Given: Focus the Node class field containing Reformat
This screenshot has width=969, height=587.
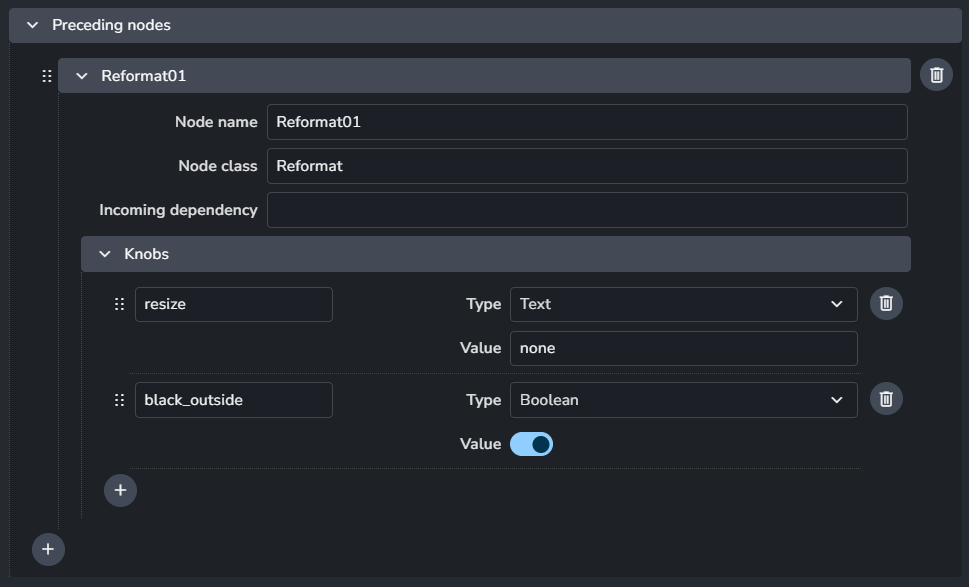Looking at the screenshot, I should click(x=586, y=166).
